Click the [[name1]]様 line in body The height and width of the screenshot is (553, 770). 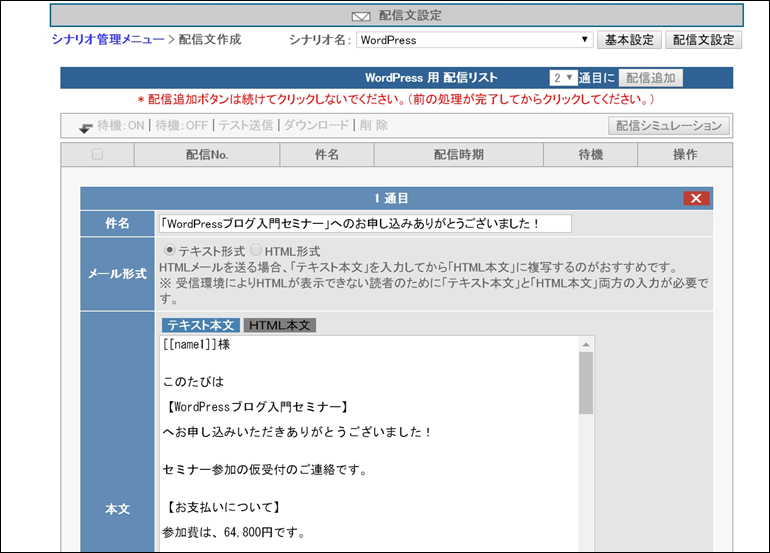click(x=196, y=344)
